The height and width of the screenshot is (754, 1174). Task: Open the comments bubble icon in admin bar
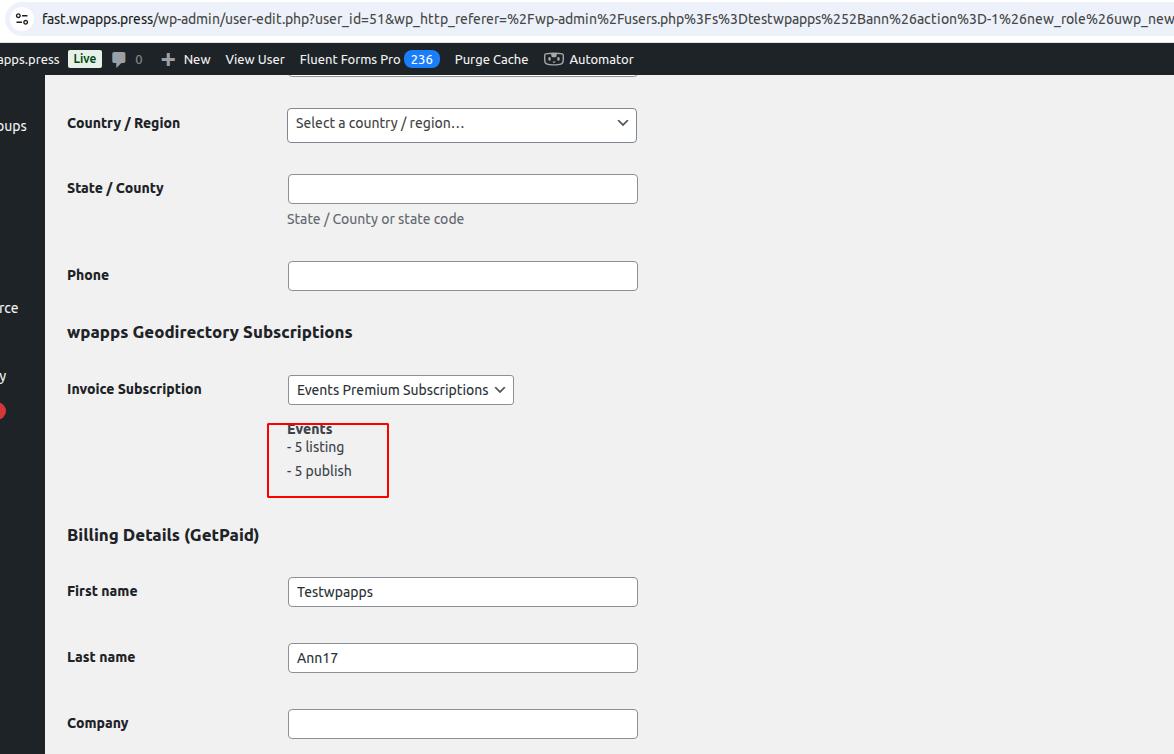click(120, 59)
